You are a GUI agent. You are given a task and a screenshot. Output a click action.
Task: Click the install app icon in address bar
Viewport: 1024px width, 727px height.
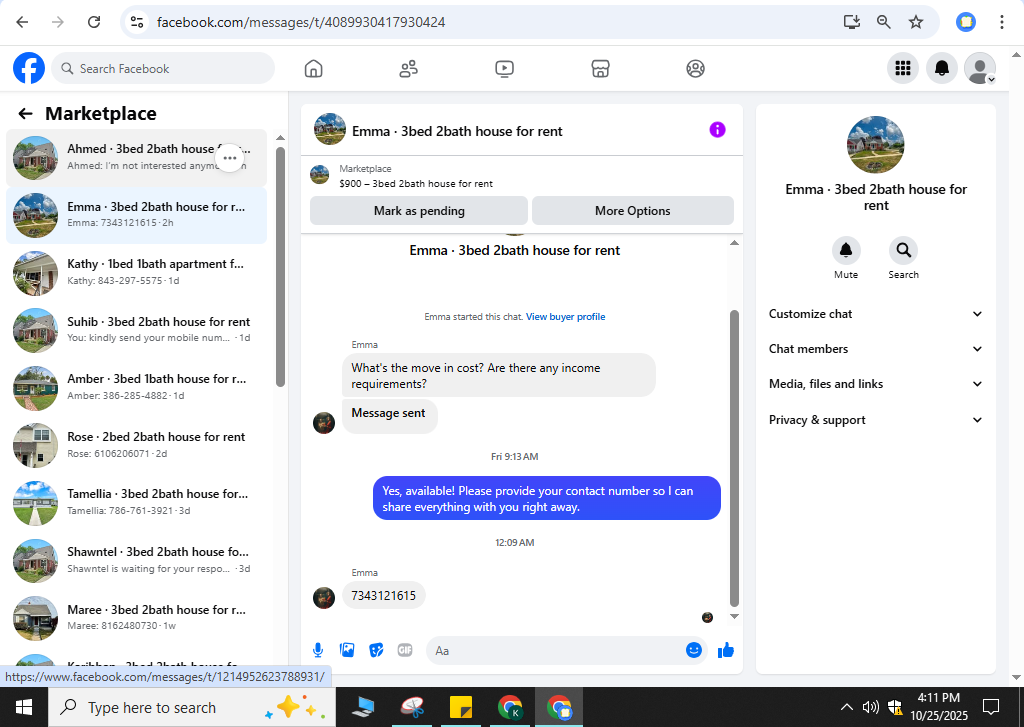coord(852,22)
